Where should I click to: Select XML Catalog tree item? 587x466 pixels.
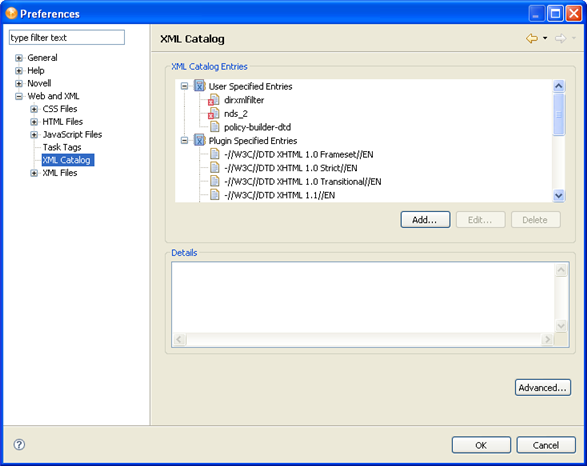point(68,160)
